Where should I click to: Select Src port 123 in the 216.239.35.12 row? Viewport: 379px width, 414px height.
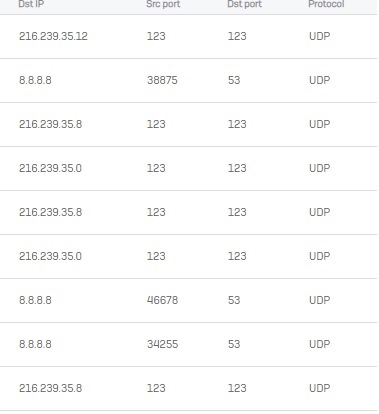(x=156, y=36)
